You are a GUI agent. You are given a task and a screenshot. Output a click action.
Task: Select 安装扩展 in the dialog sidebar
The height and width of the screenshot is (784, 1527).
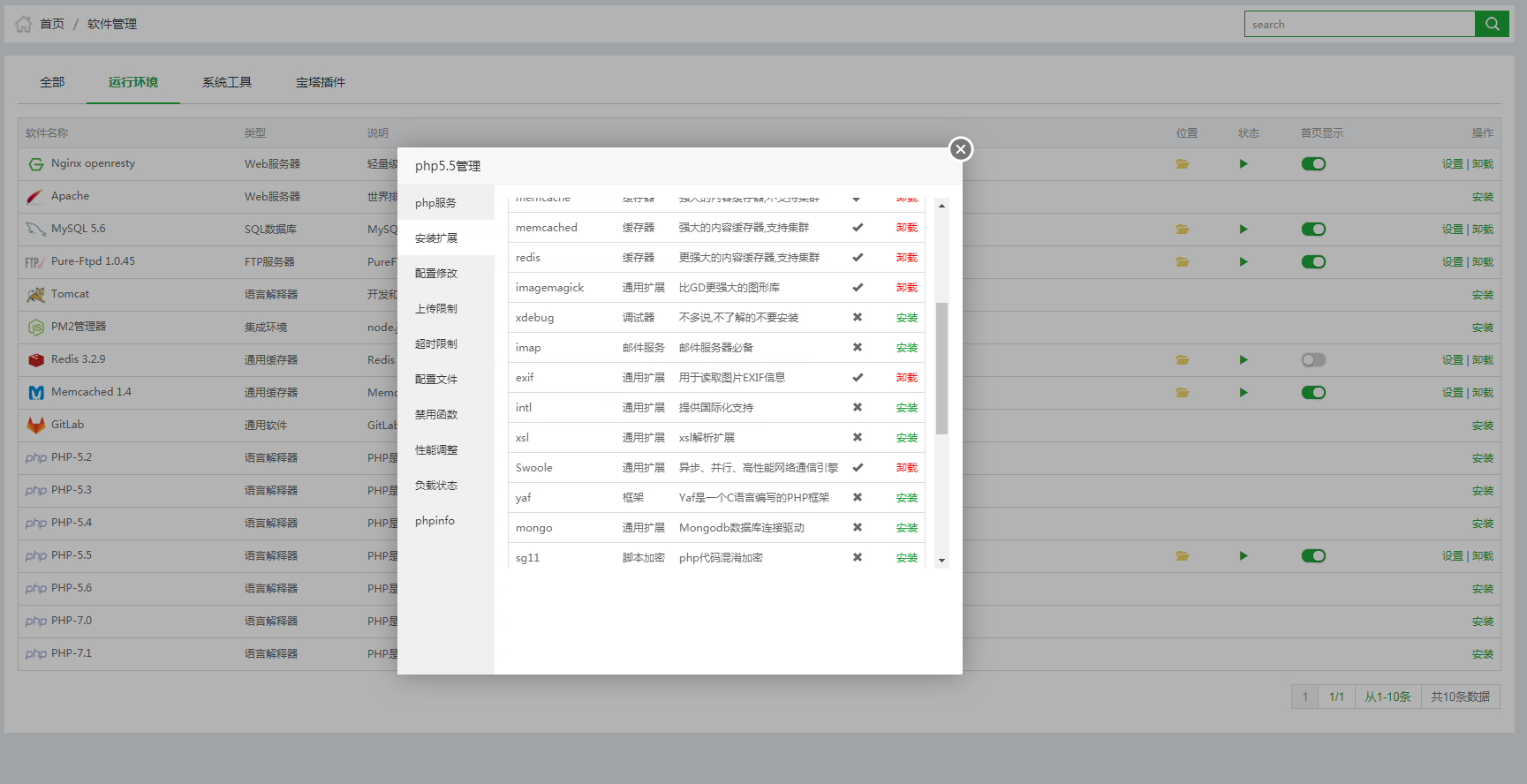coord(446,237)
